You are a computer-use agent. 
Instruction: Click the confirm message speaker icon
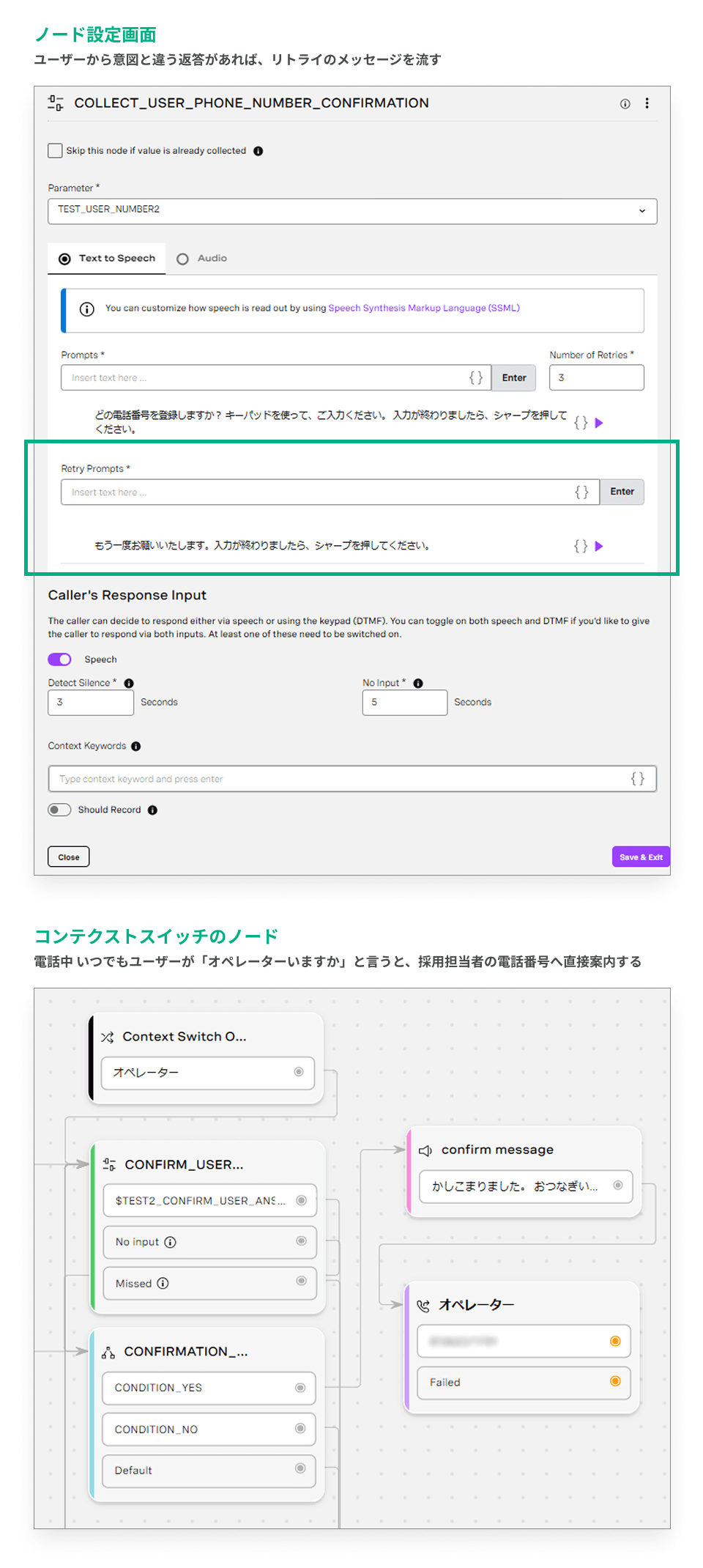coord(425,1150)
